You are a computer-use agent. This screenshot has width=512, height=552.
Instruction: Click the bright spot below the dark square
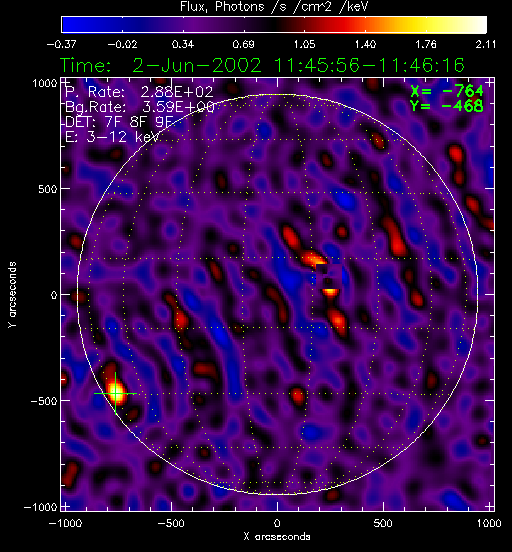coord(330,291)
